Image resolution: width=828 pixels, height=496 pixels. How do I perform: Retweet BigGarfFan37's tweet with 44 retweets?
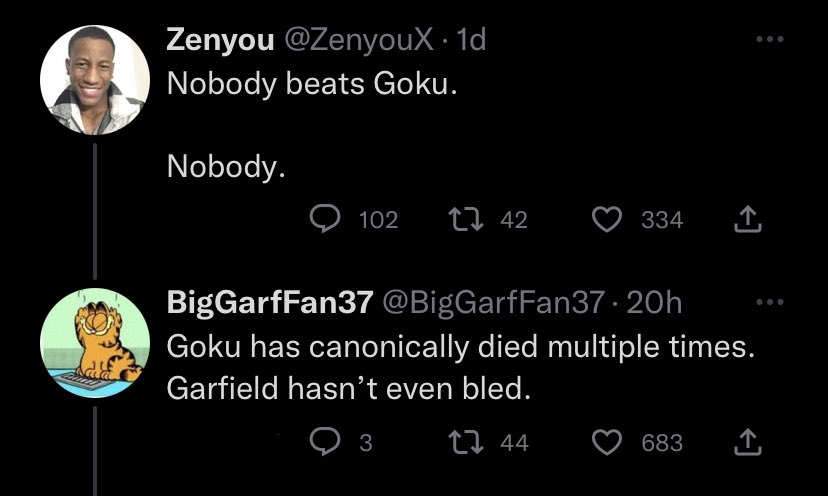click(462, 441)
